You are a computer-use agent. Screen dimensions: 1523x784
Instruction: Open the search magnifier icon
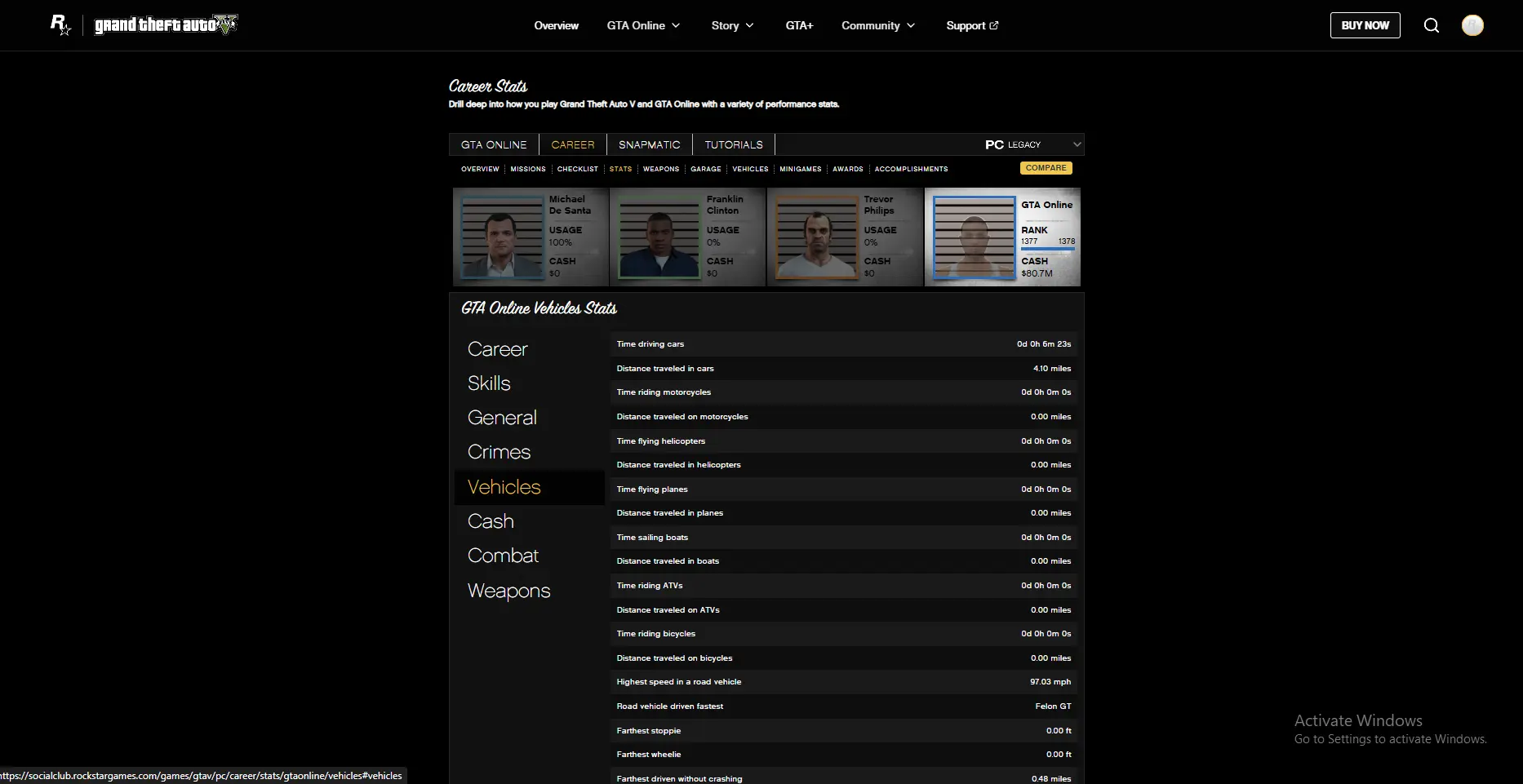(x=1431, y=25)
